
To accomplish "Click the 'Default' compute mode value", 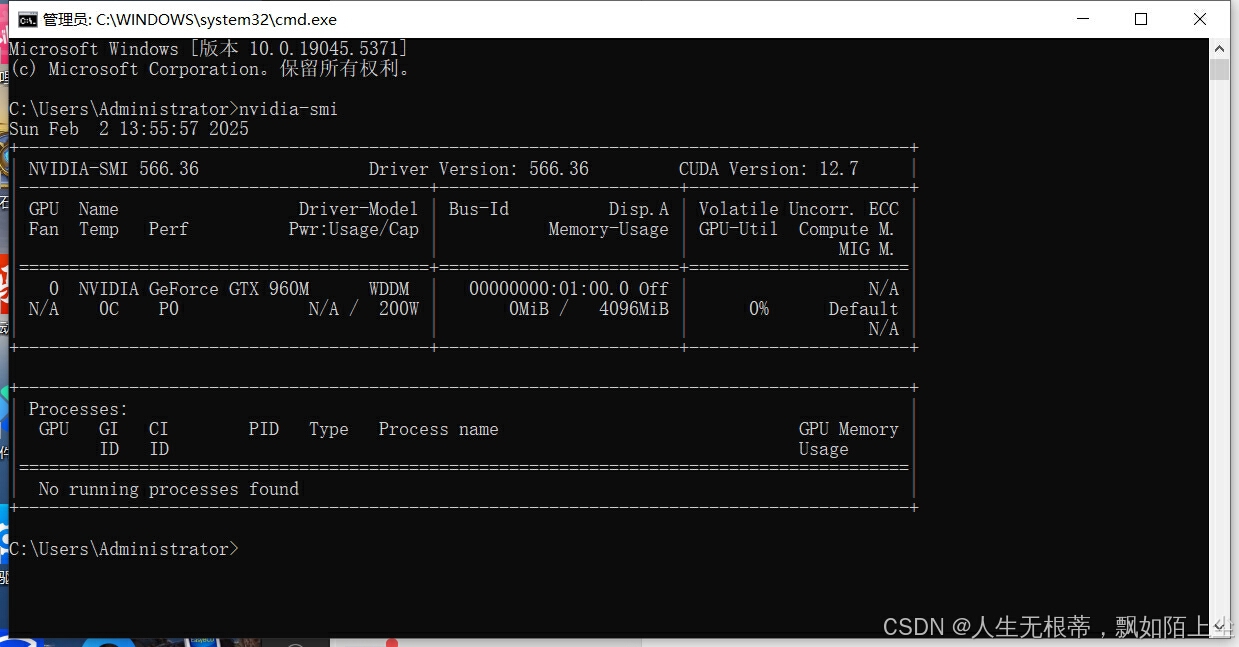I will (x=863, y=309).
